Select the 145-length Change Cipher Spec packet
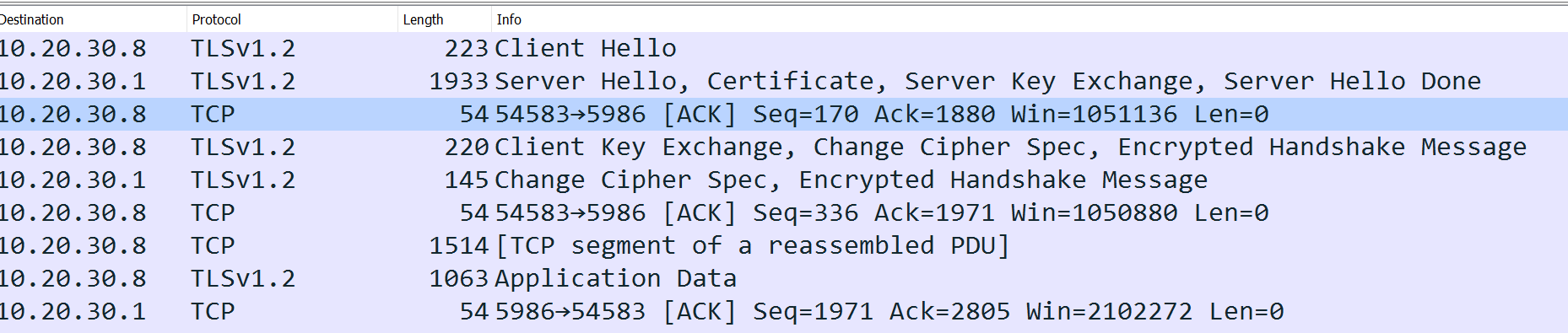Viewport: 1568px width, 333px height. (784, 180)
